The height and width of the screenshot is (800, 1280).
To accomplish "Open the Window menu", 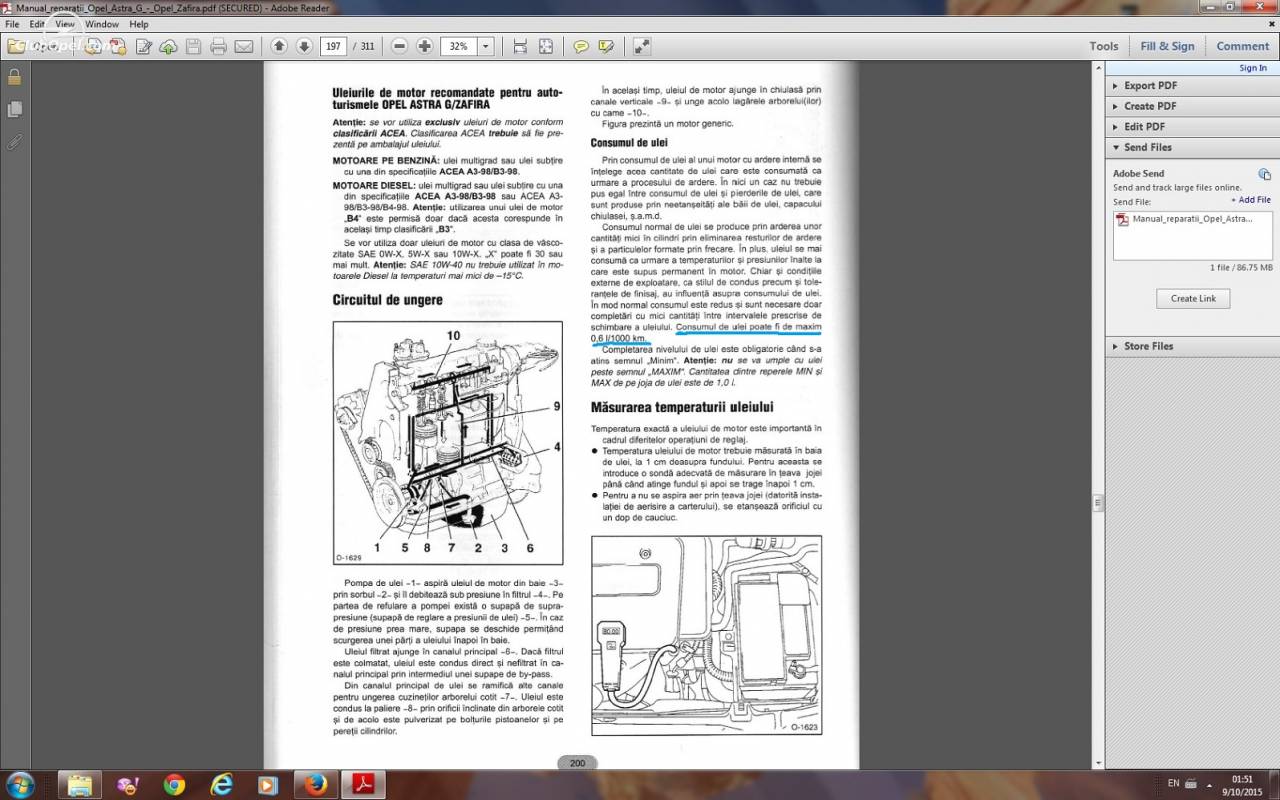I will point(101,24).
